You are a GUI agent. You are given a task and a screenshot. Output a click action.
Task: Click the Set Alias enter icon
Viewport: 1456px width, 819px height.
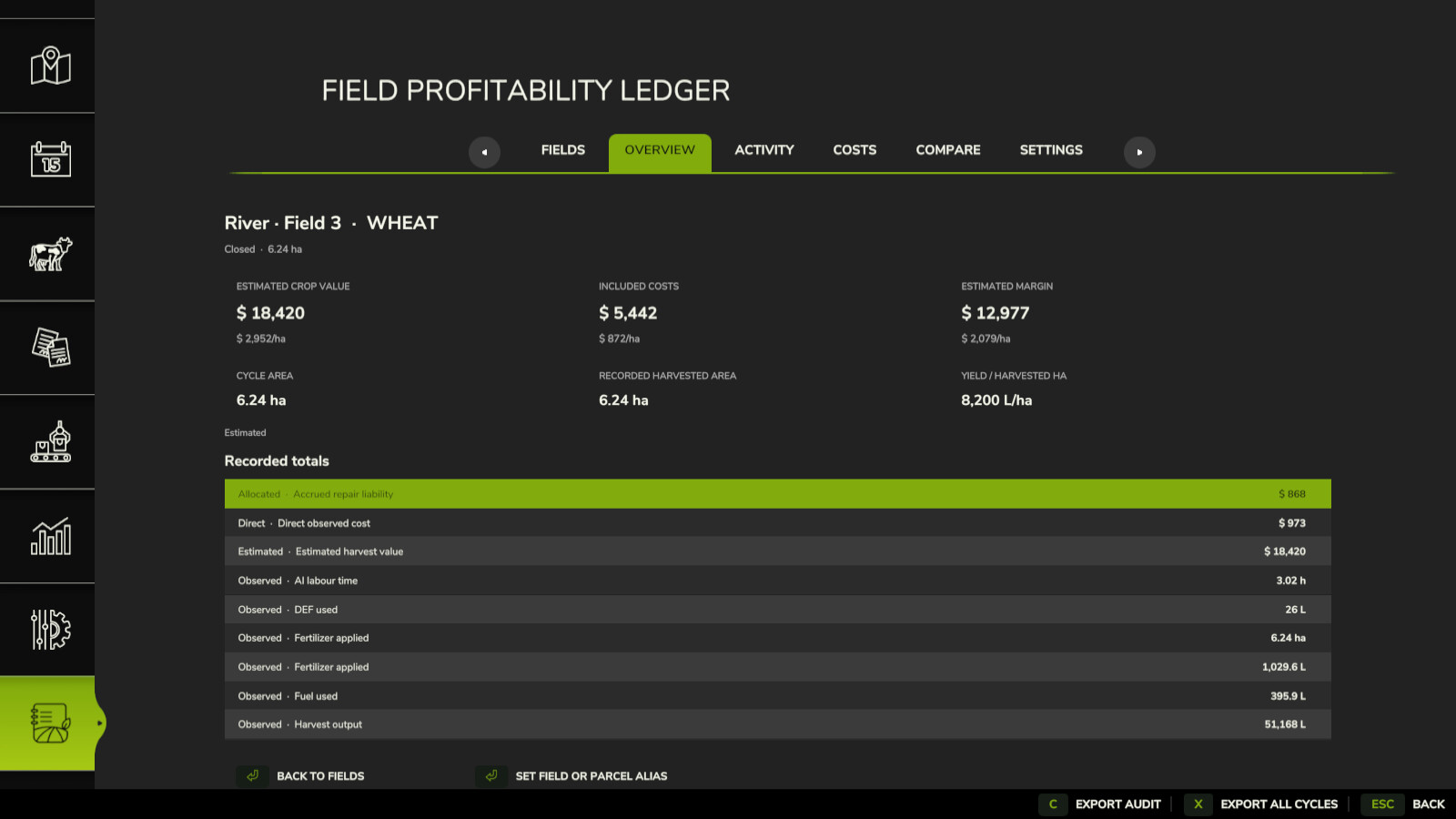[x=491, y=776]
